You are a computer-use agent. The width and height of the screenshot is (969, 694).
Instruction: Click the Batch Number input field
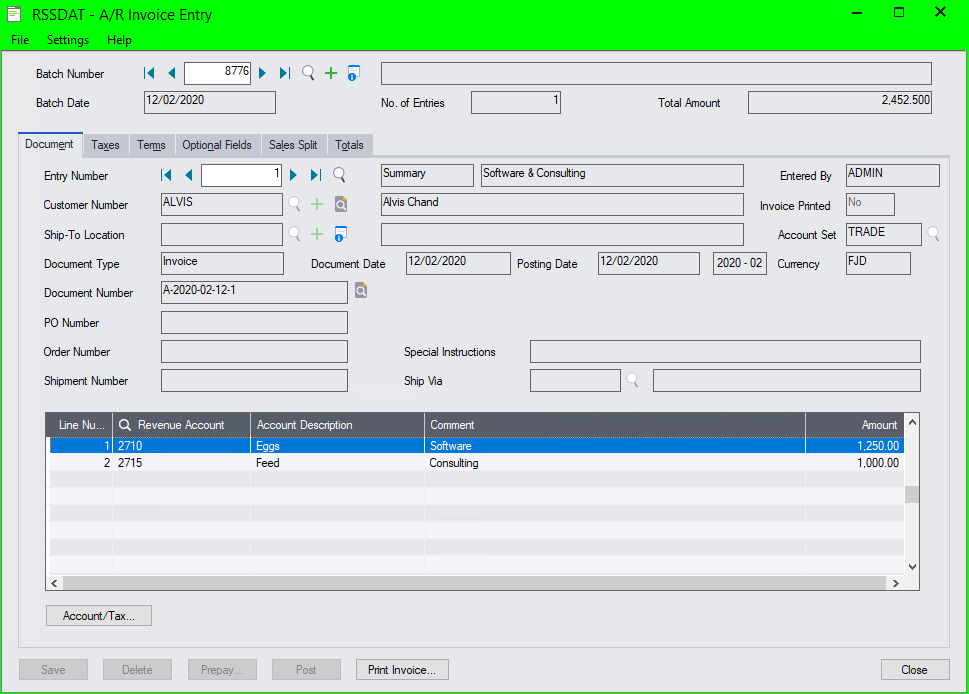(x=217, y=73)
